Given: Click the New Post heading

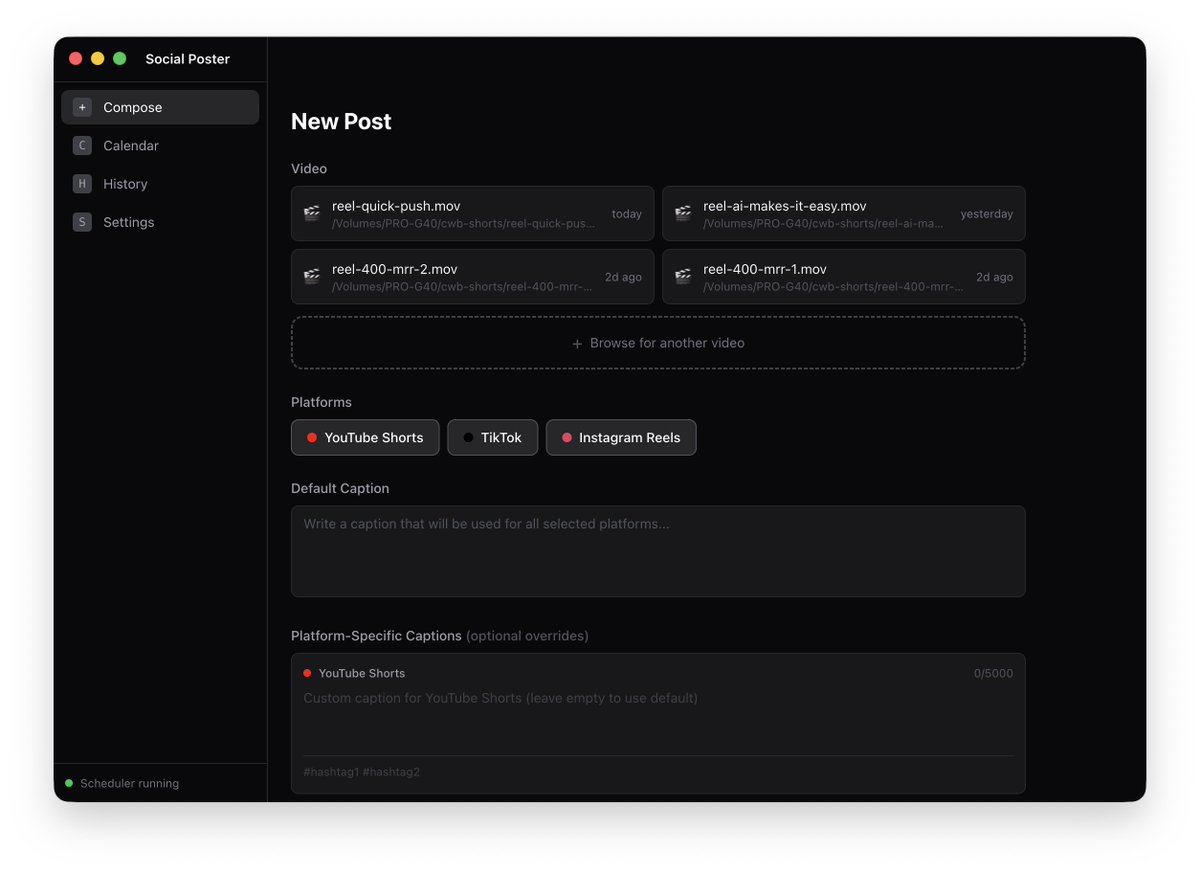Looking at the screenshot, I should click(341, 121).
